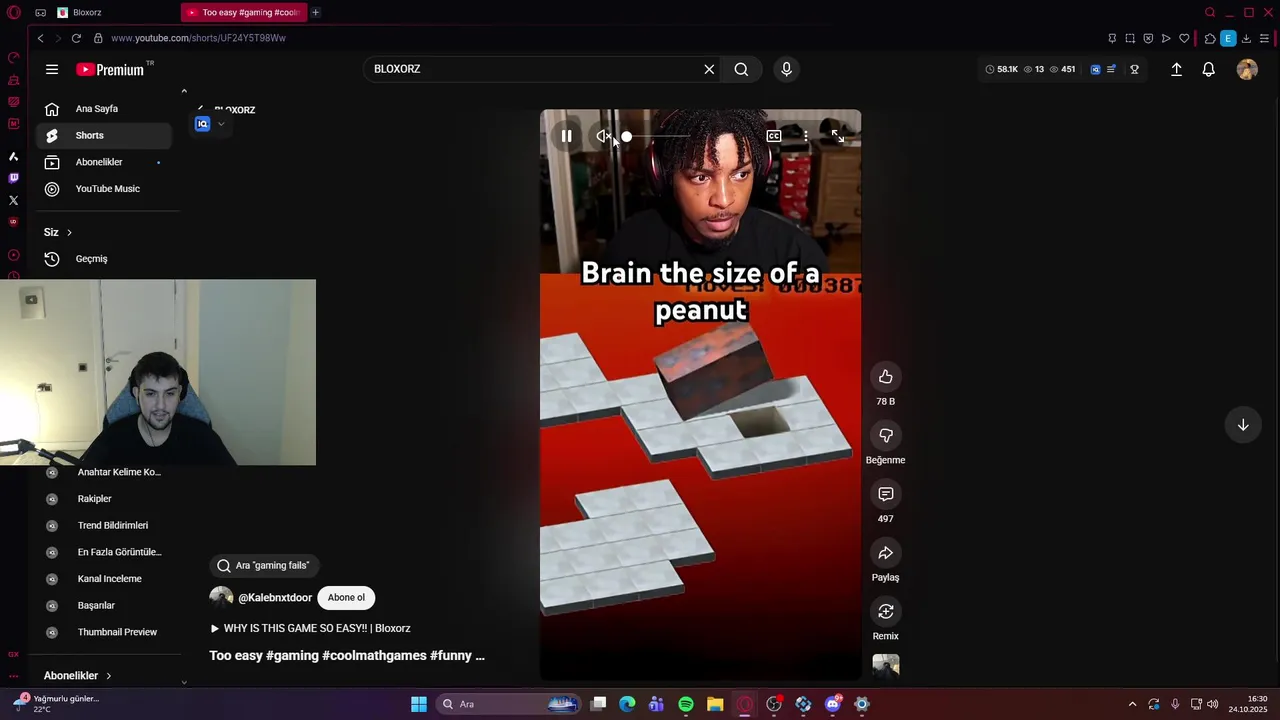Open Twitch in Opera sidebar

pos(13,178)
